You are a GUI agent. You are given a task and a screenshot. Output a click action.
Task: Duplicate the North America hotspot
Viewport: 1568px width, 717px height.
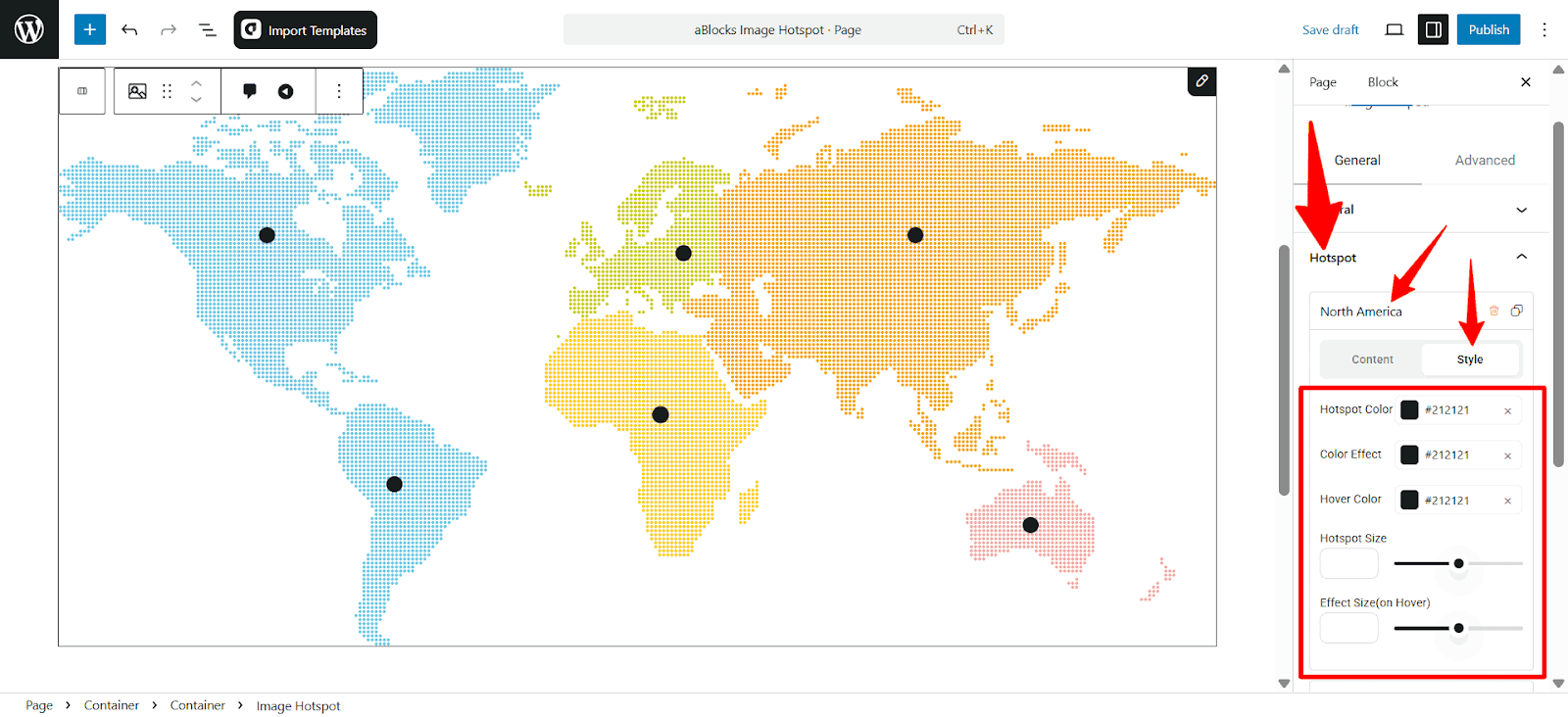[1516, 311]
